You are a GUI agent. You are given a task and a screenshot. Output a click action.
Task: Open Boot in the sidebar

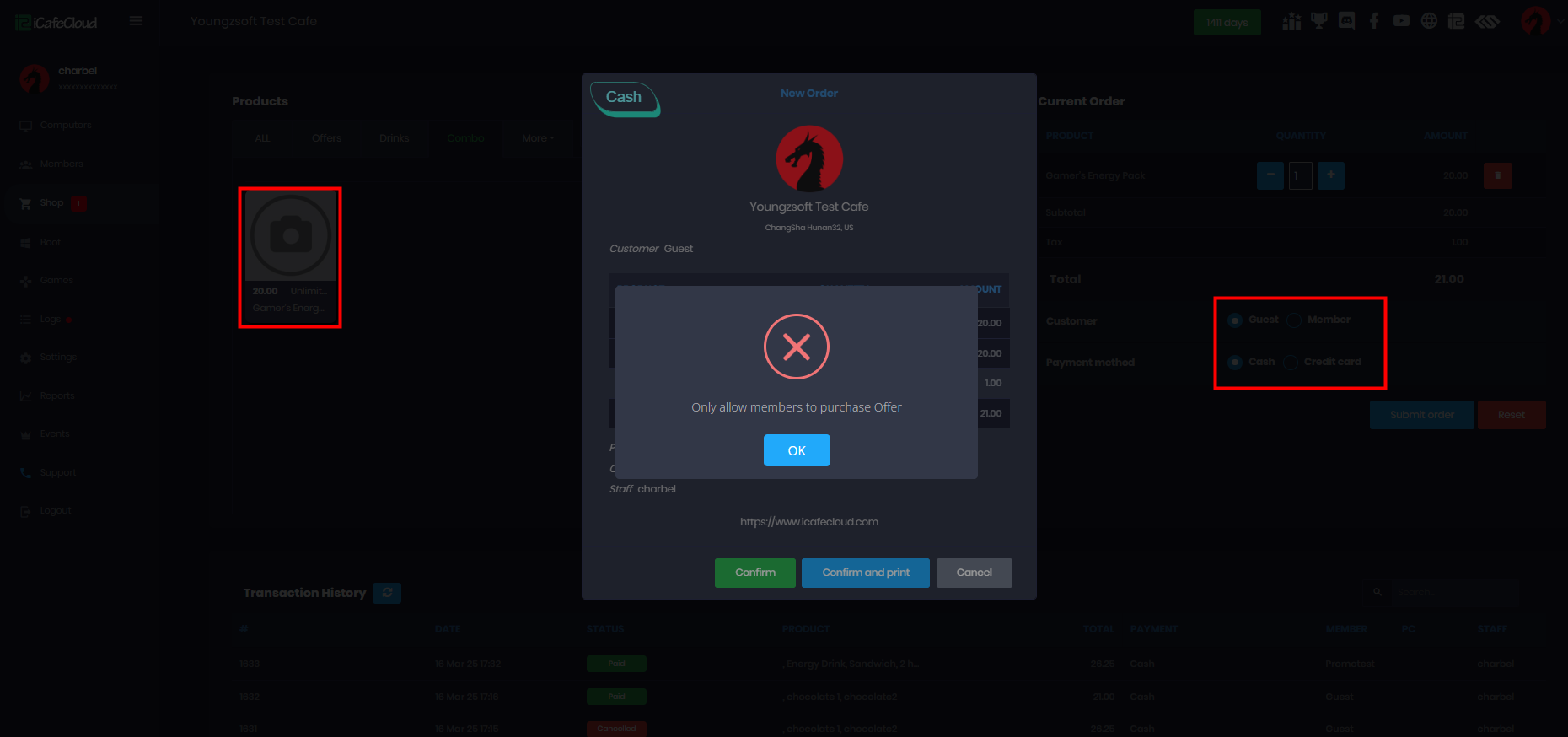click(51, 242)
